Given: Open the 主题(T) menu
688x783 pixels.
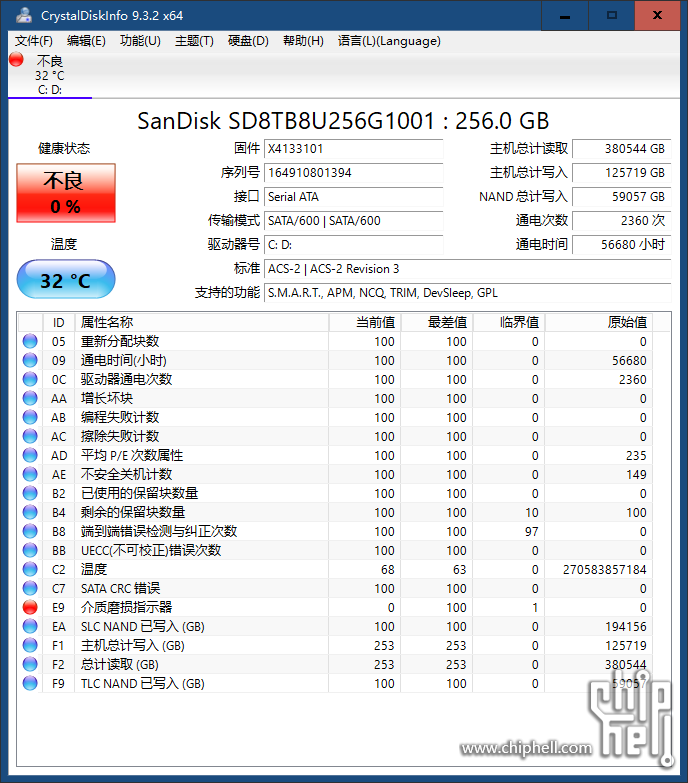Looking at the screenshot, I should 194,41.
